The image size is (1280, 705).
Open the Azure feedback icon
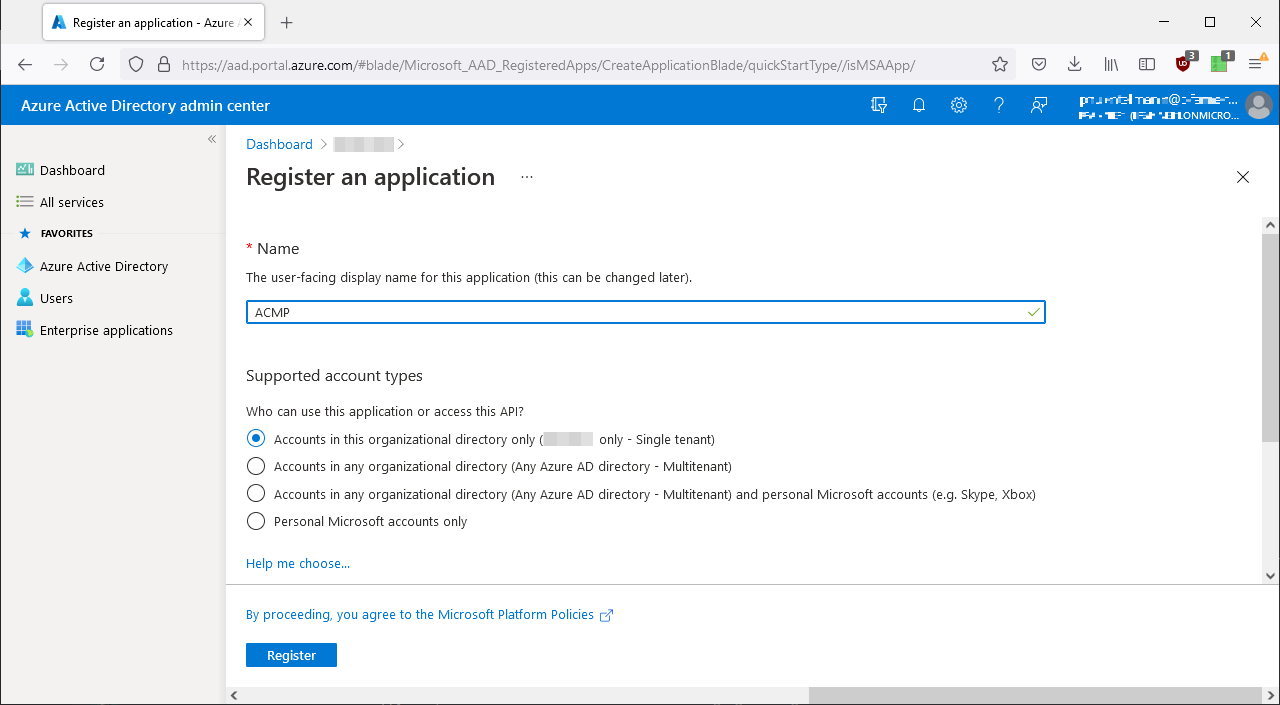click(x=1038, y=105)
